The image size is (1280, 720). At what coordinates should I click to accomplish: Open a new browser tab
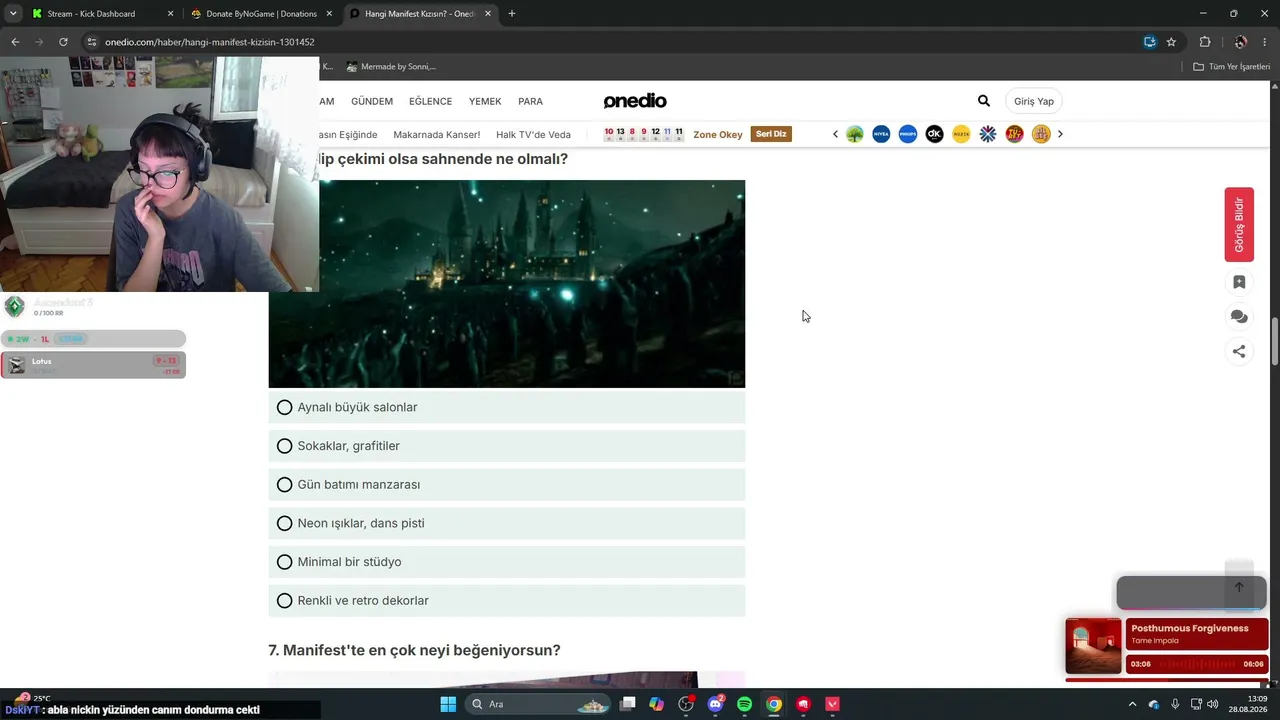coord(512,14)
